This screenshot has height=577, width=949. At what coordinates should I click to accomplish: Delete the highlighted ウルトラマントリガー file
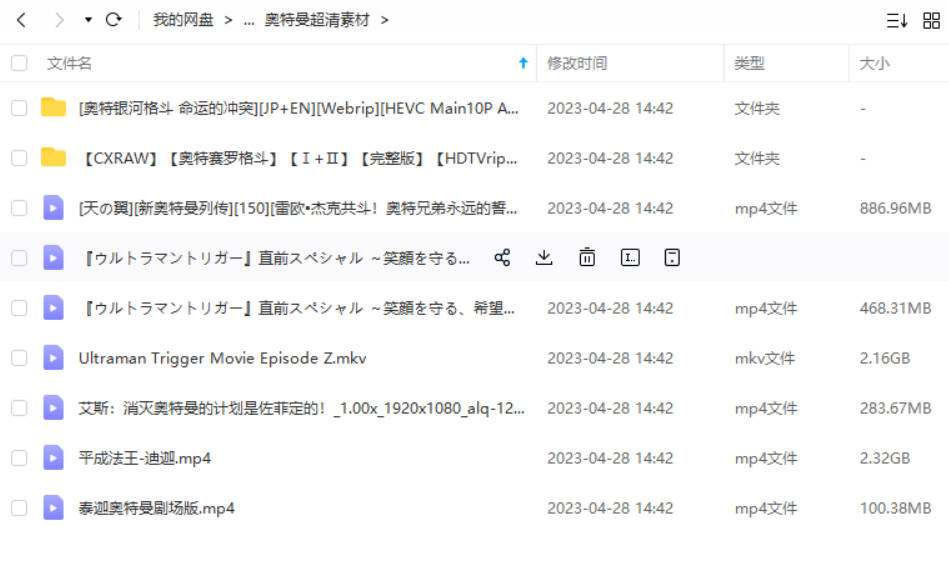(x=587, y=258)
